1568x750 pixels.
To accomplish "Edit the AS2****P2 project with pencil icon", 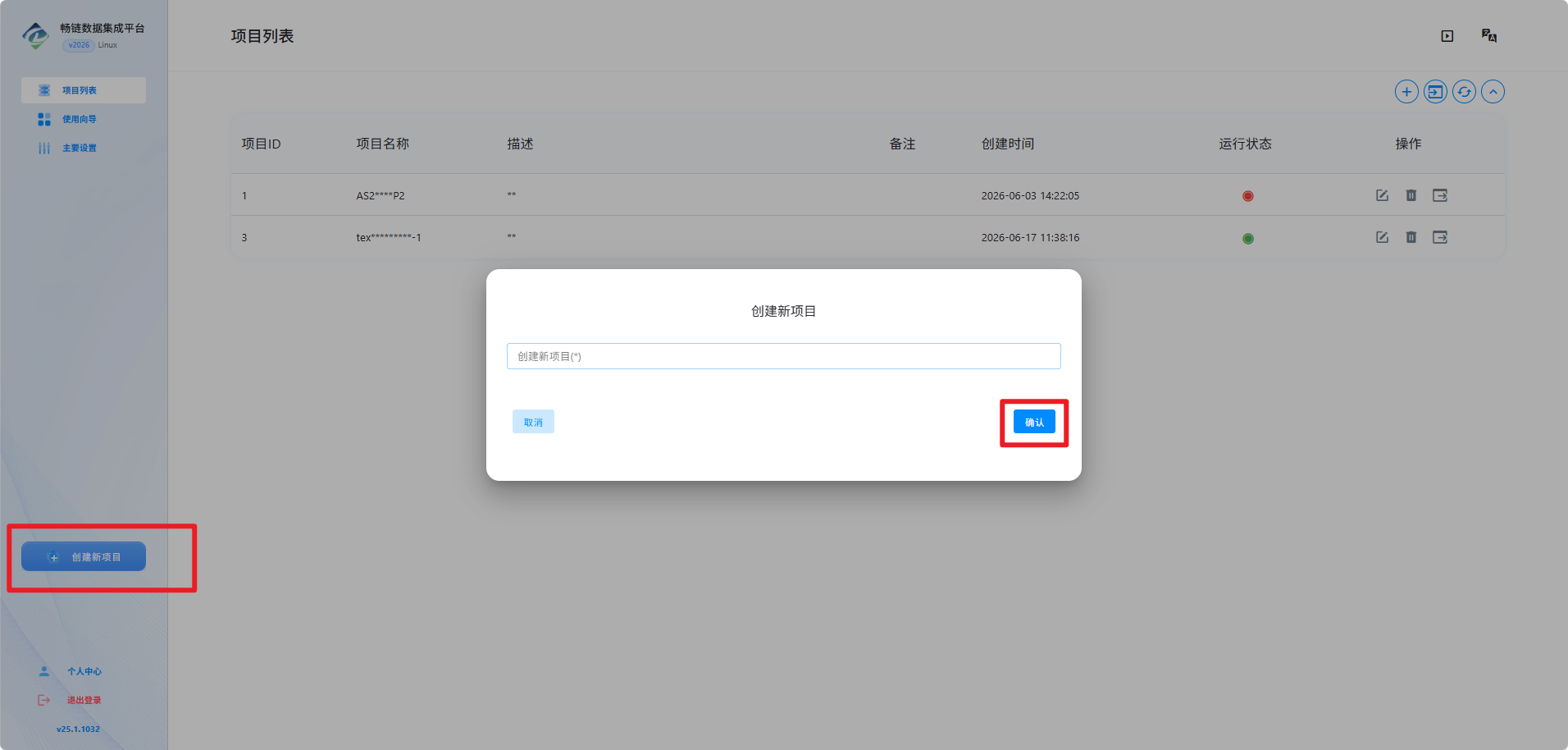I will tap(1382, 195).
